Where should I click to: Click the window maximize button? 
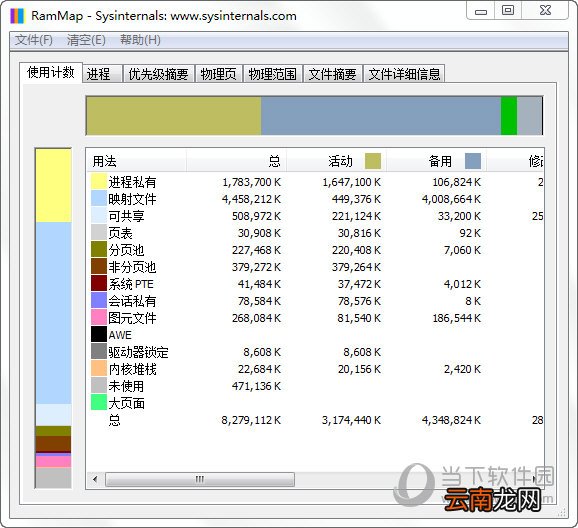pos(508,10)
